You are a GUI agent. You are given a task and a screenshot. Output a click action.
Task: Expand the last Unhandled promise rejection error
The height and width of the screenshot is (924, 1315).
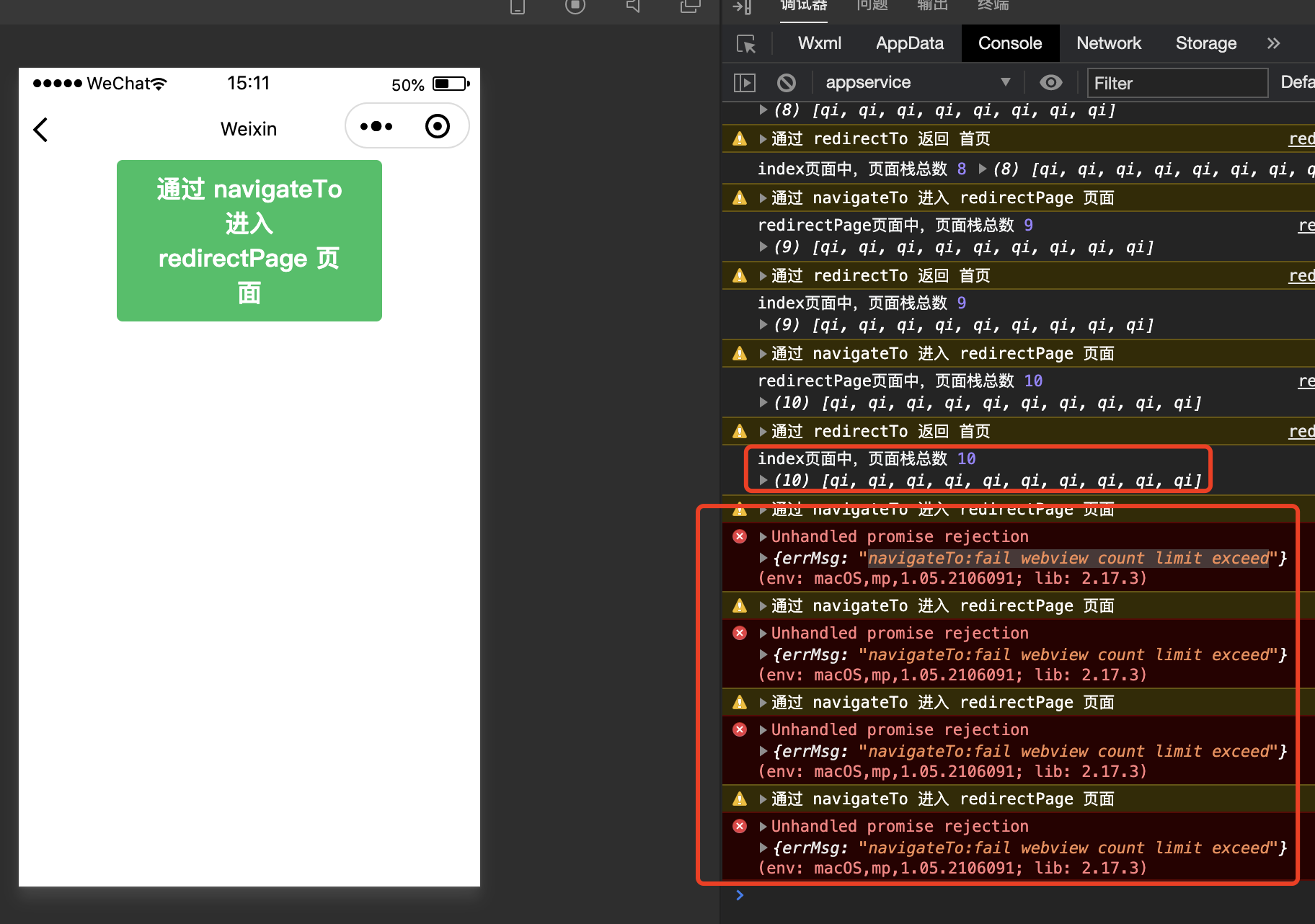[x=763, y=827]
